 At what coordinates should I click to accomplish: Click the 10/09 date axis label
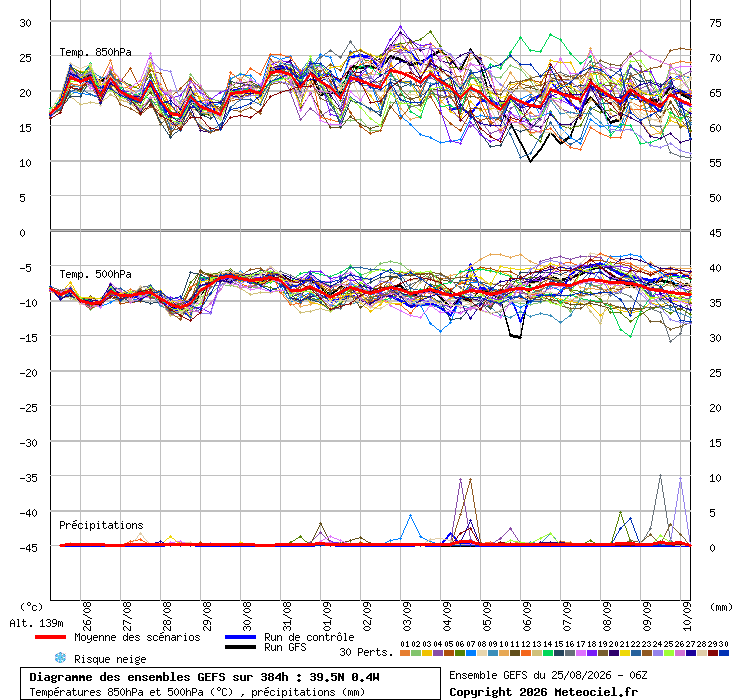(x=688, y=616)
